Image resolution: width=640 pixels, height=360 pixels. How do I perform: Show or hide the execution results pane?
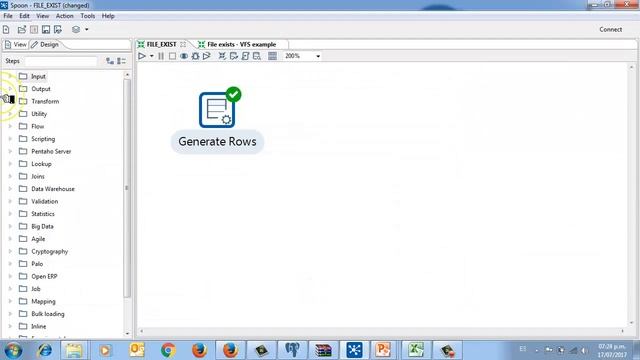273,56
